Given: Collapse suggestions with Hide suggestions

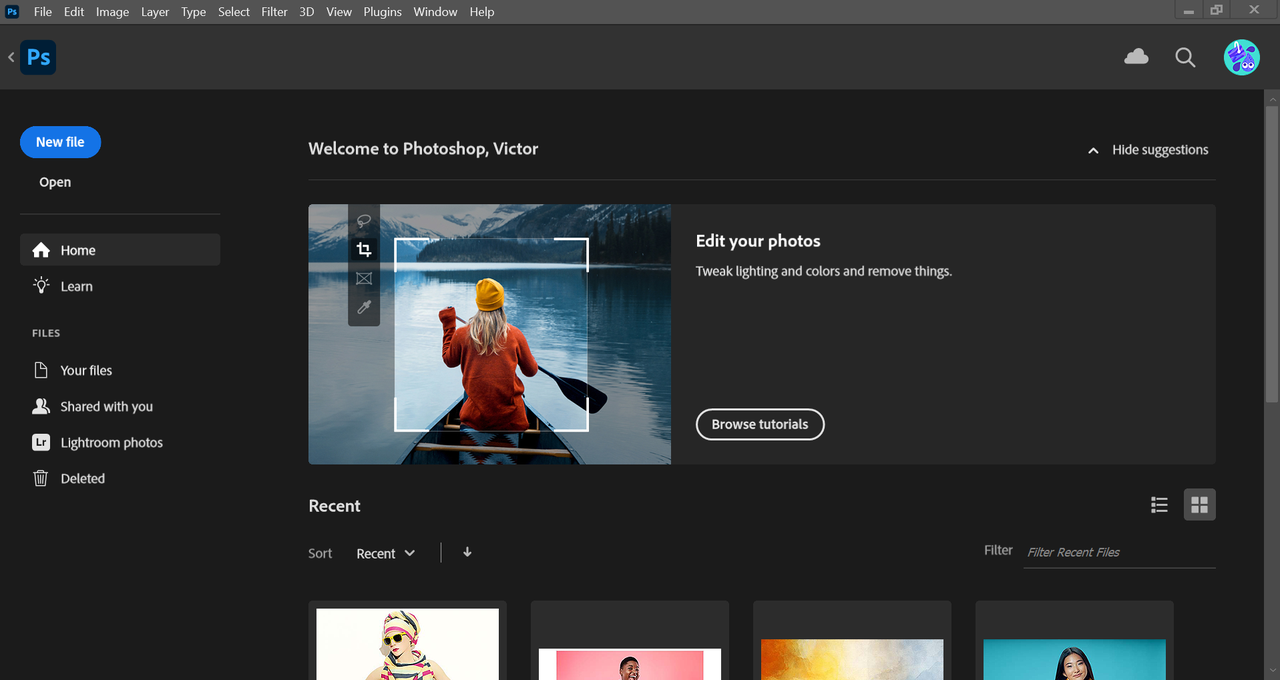Looking at the screenshot, I should pos(1148,150).
